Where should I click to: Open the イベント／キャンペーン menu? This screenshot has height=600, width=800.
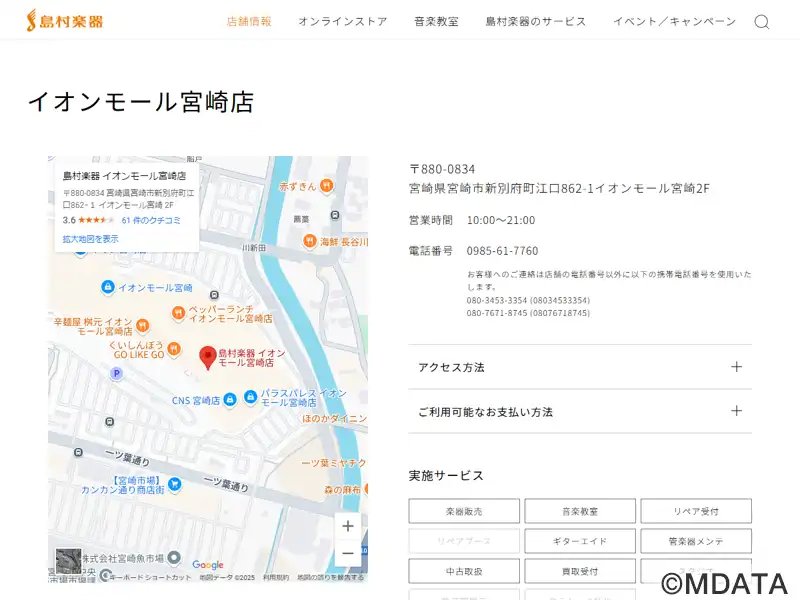point(674,21)
